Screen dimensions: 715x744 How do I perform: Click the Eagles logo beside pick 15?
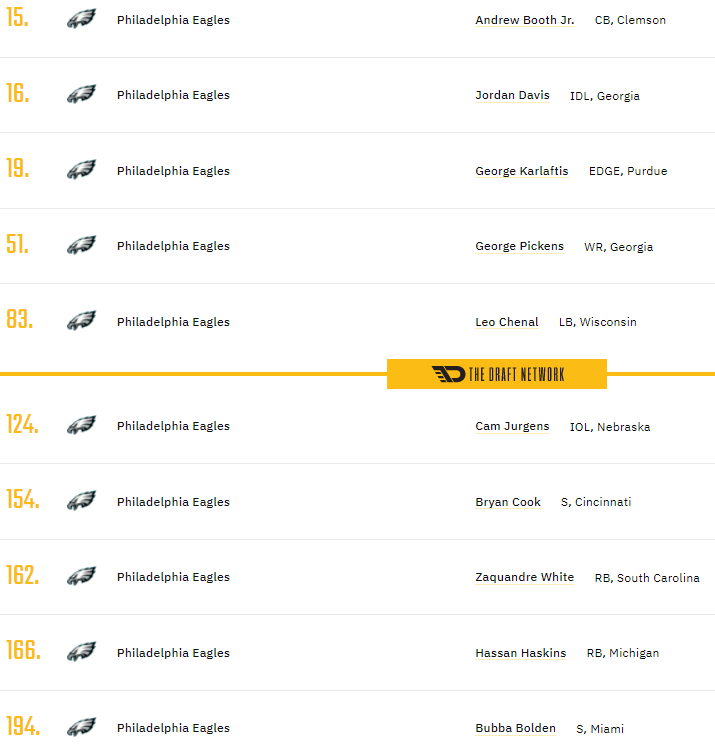(81, 19)
